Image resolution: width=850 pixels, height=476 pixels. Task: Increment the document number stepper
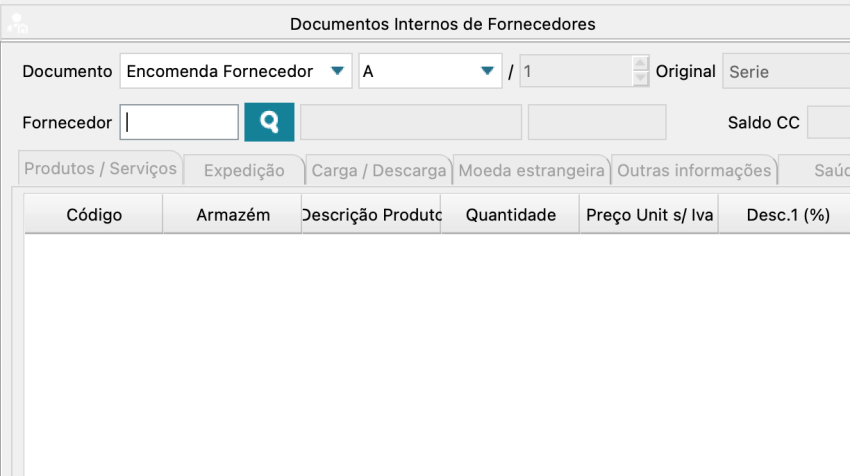[x=640, y=64]
